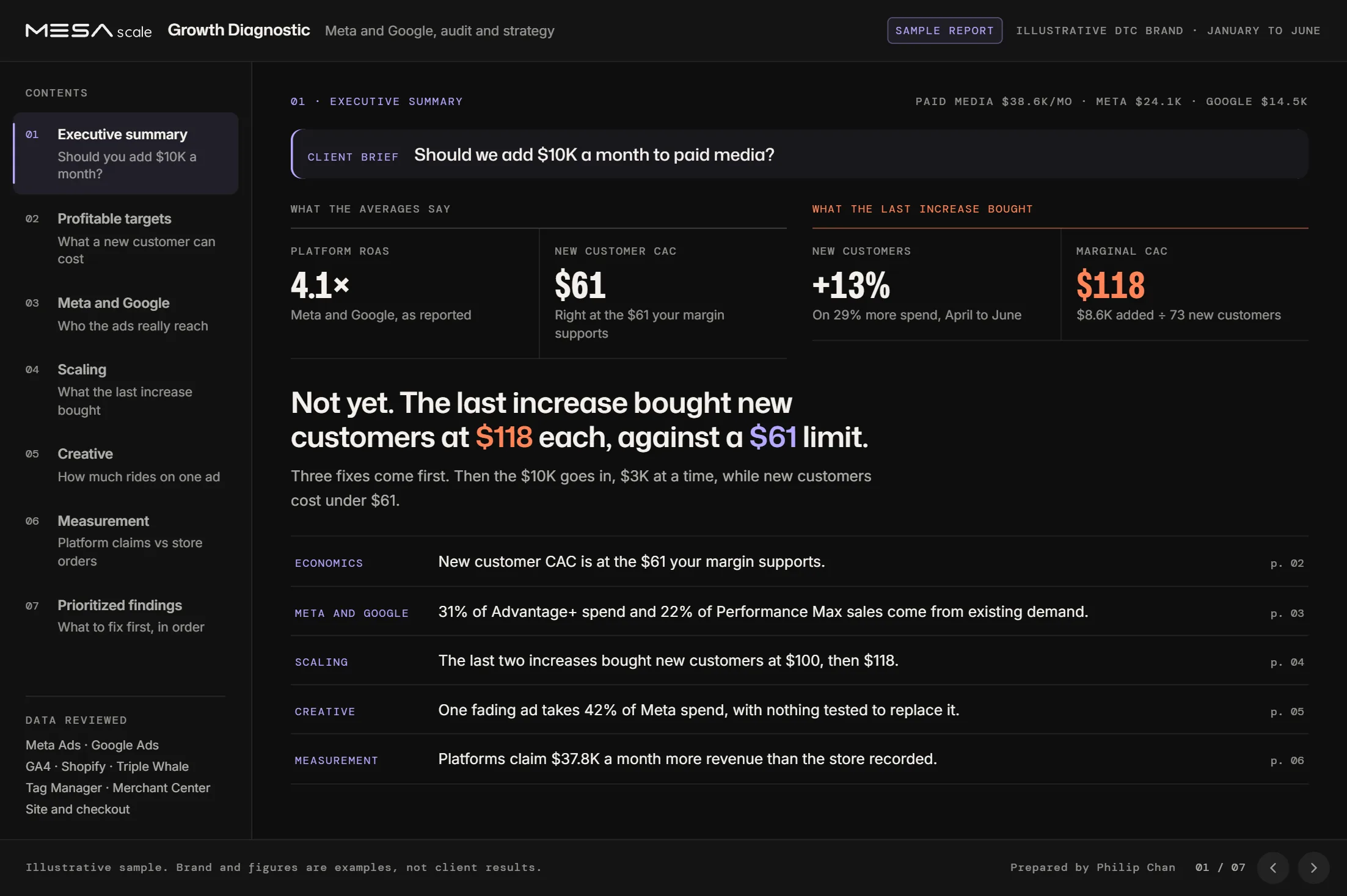
Task: Open the Scaling finding row
Action: click(799, 661)
